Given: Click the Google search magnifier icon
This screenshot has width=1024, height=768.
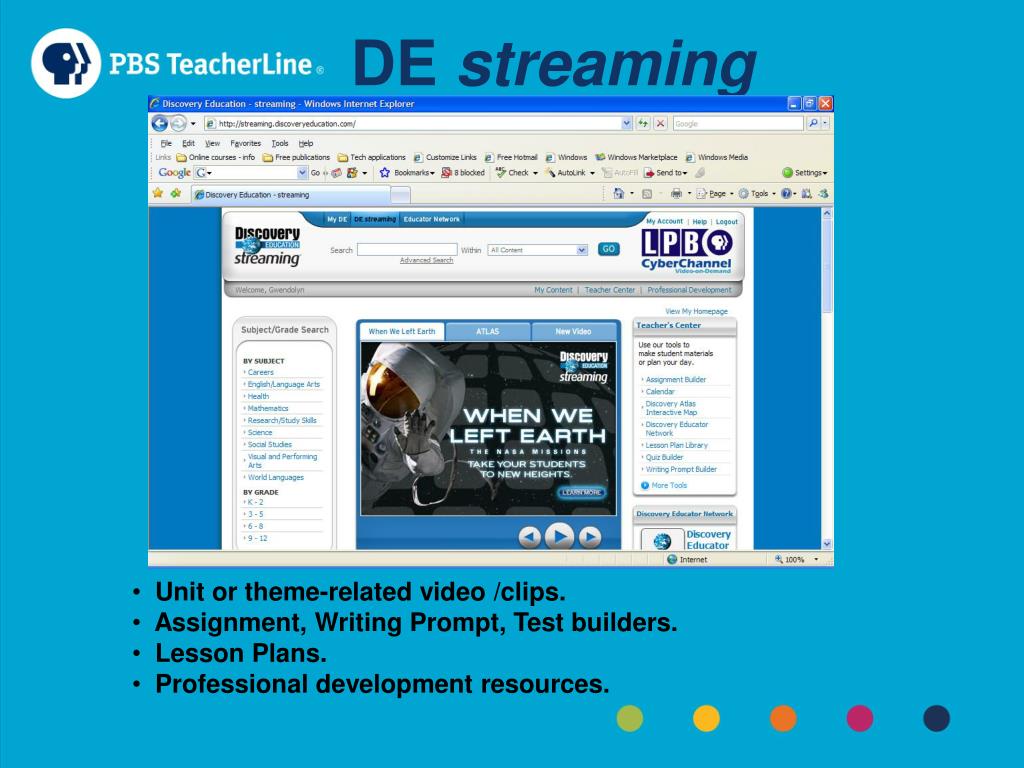Looking at the screenshot, I should pos(813,123).
